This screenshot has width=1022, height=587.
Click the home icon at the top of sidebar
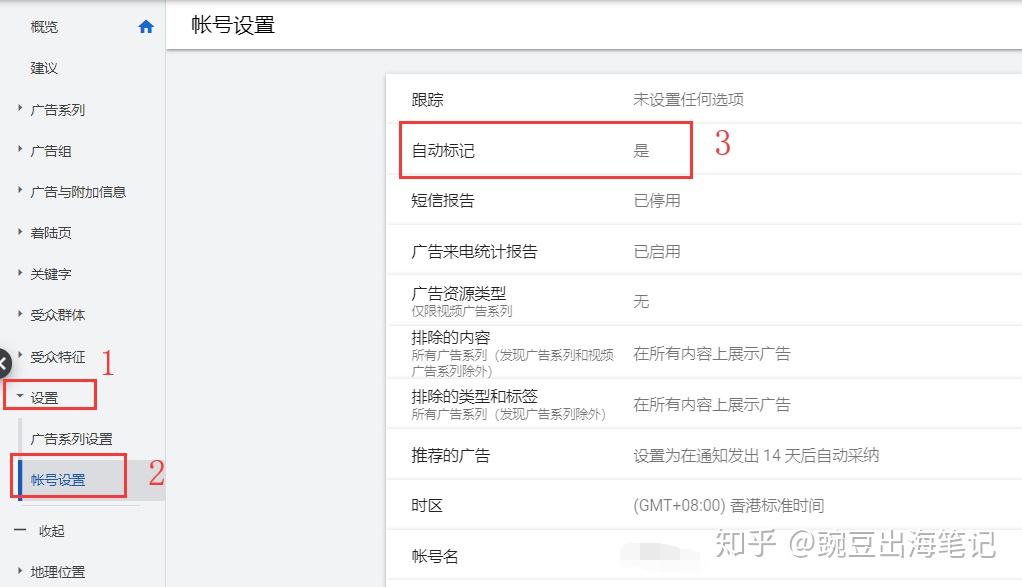click(x=146, y=26)
